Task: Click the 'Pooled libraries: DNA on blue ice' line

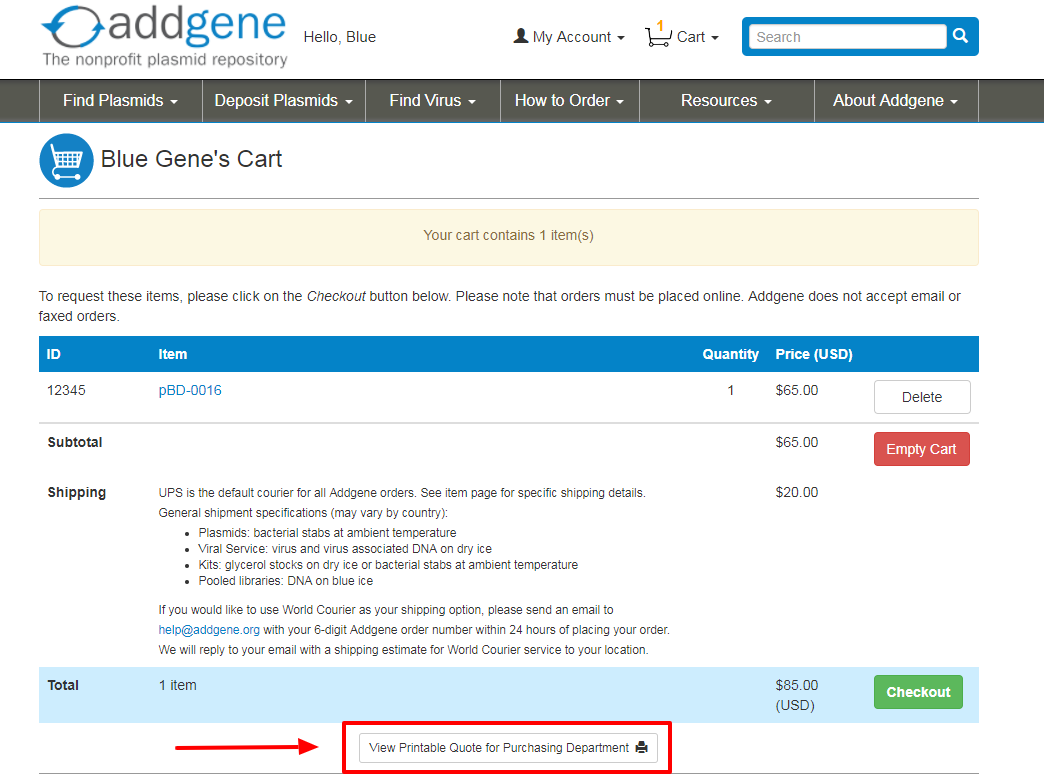Action: [x=286, y=581]
